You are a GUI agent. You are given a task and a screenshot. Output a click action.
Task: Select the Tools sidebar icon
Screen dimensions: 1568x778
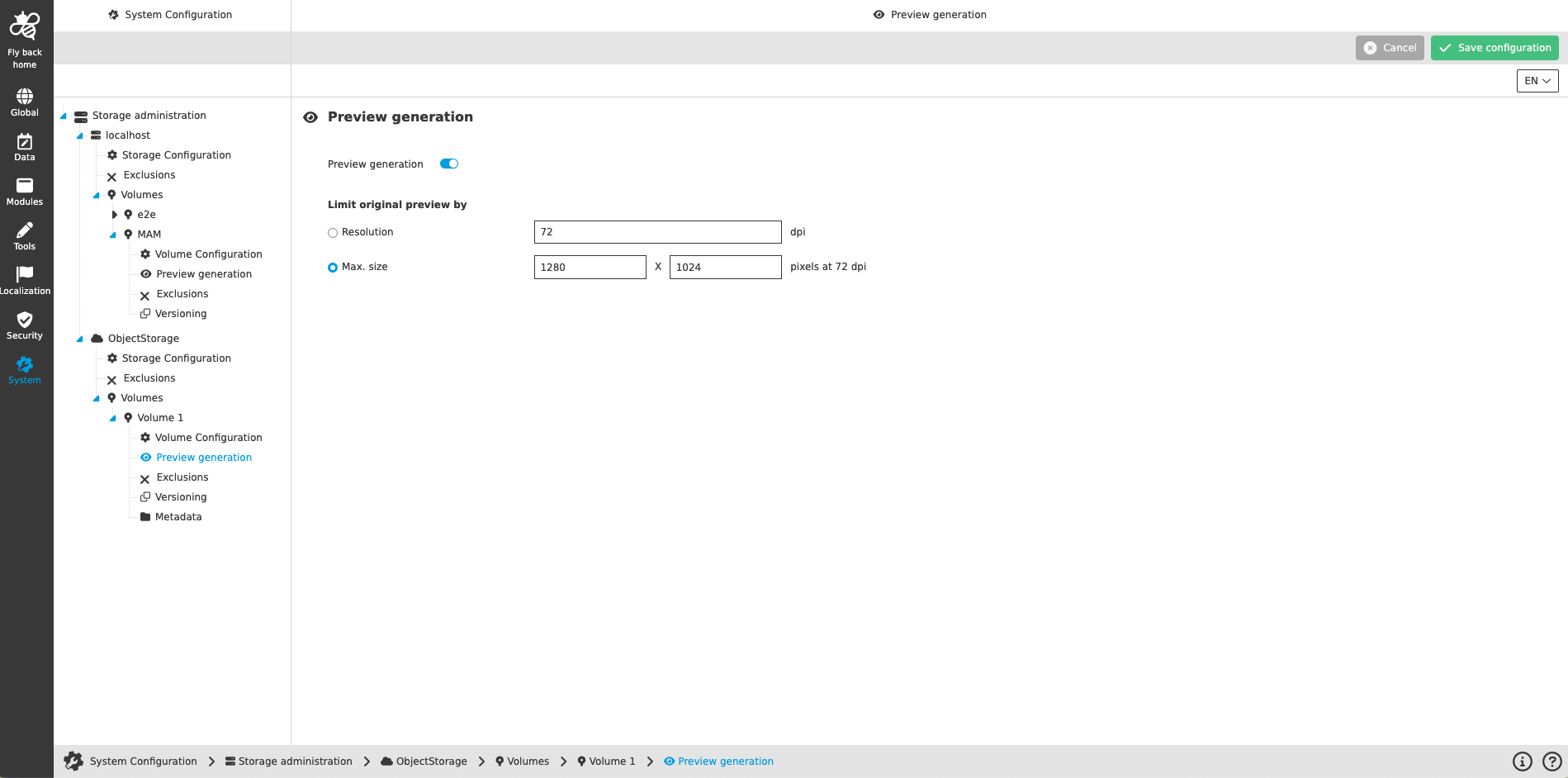tap(24, 235)
